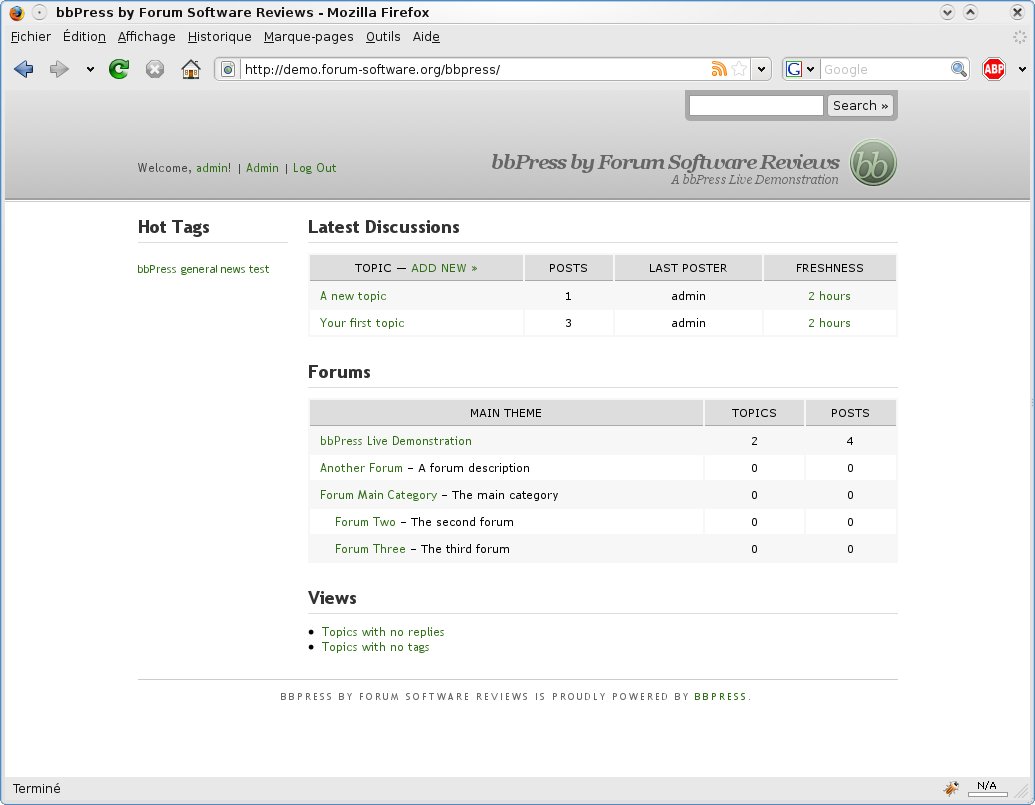Click the Search » button
Viewport: 1035px width, 805px height.
(860, 106)
